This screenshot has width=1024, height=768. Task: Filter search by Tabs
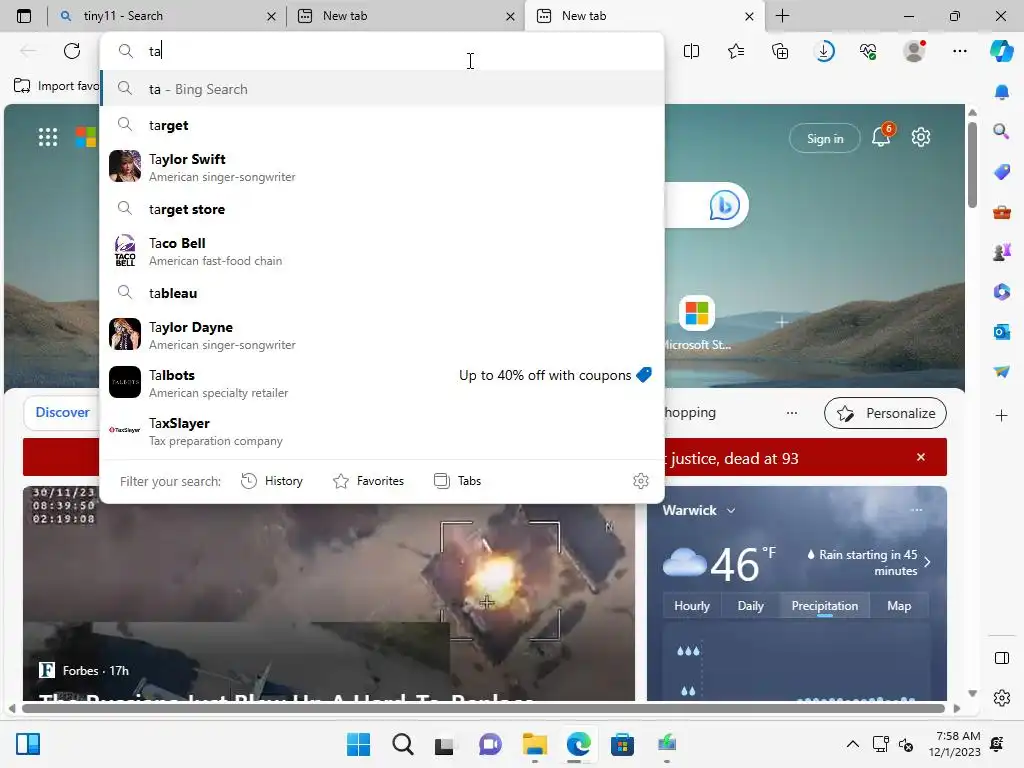point(457,481)
